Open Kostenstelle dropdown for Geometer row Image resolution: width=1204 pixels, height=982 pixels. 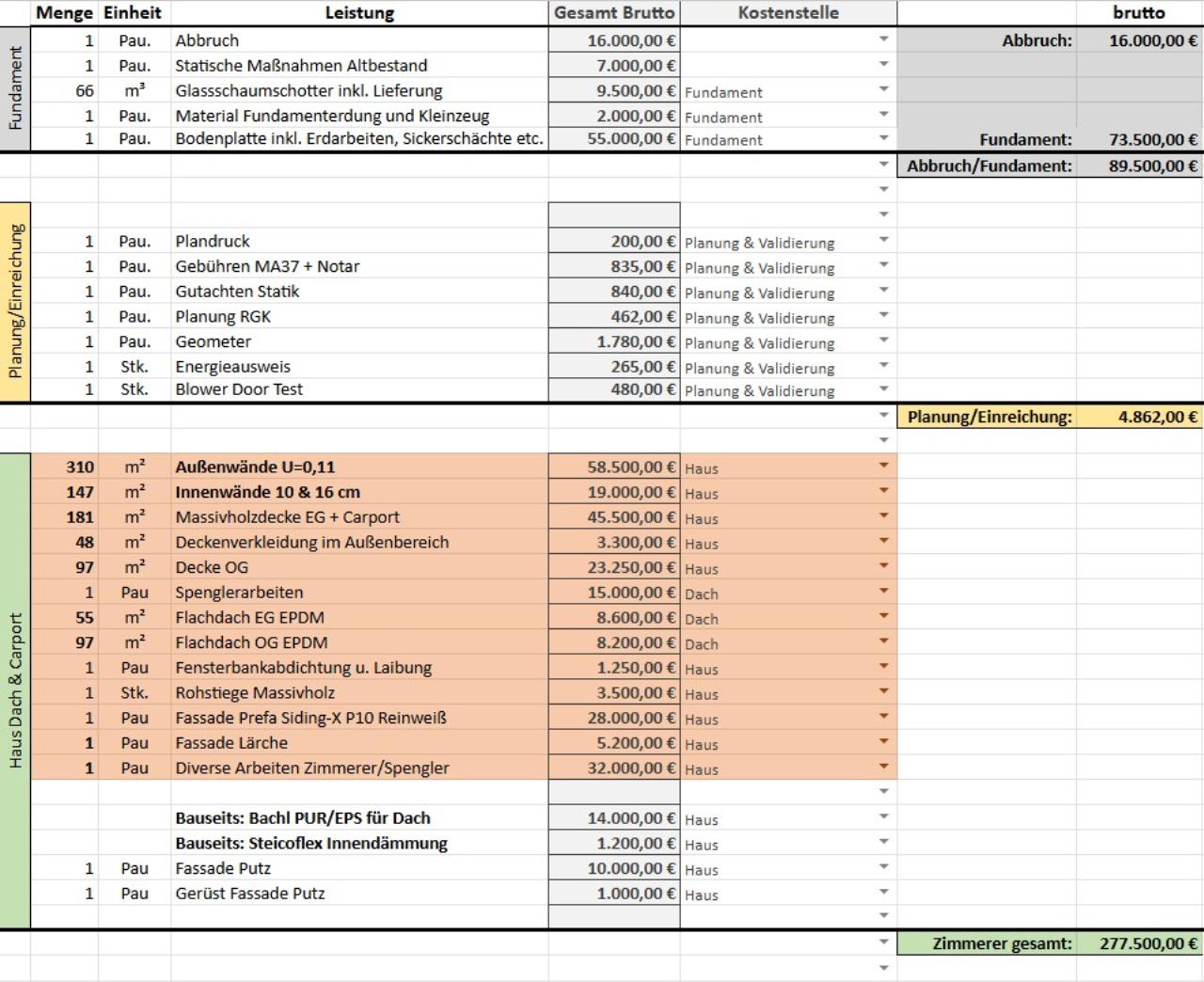pyautogui.click(x=883, y=341)
